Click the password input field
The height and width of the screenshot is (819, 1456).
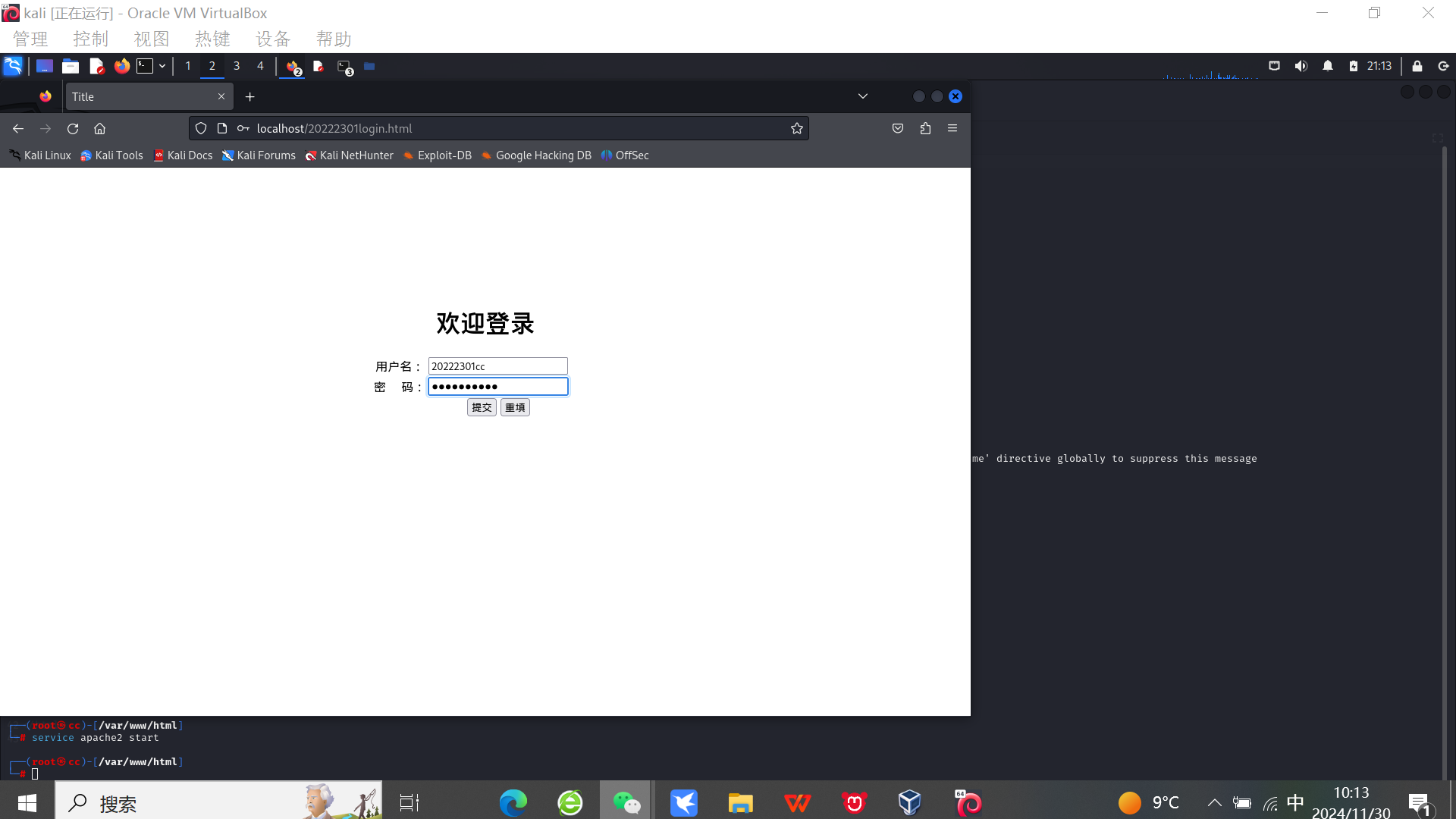click(497, 387)
